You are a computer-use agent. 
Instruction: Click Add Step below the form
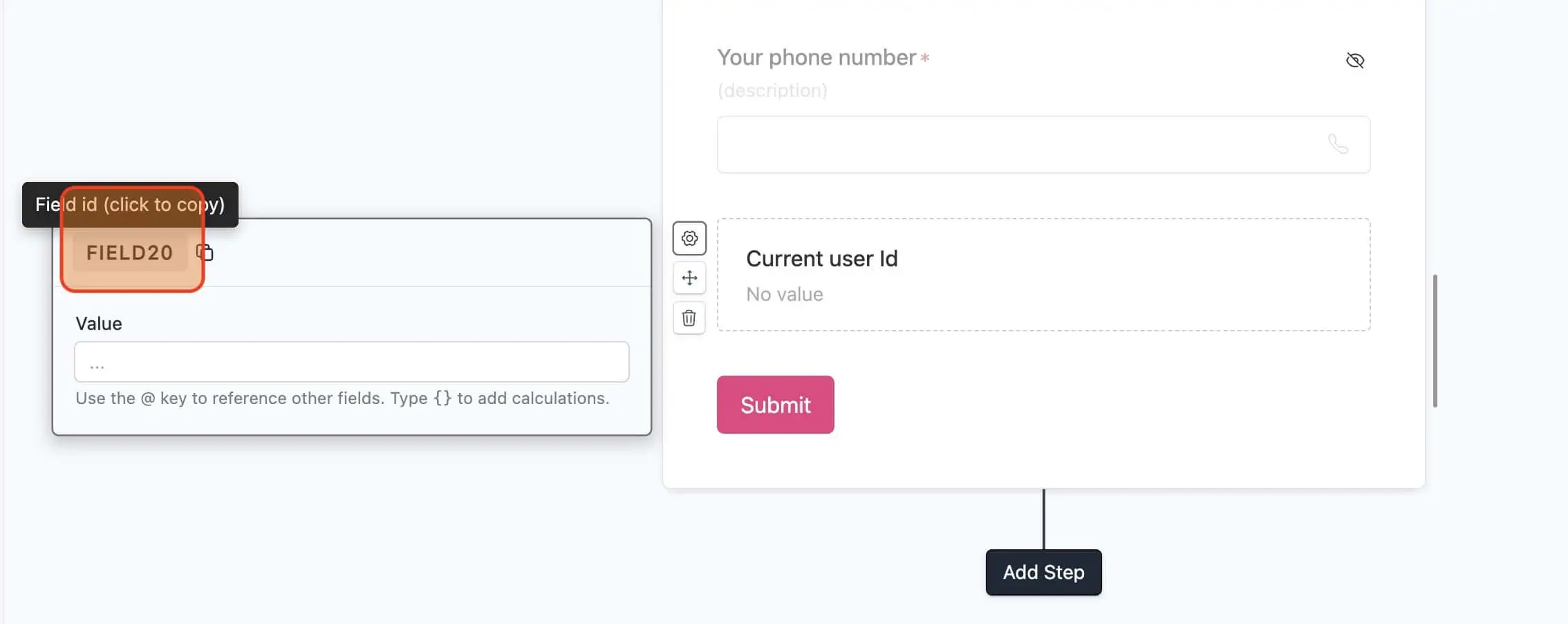[x=1043, y=572]
